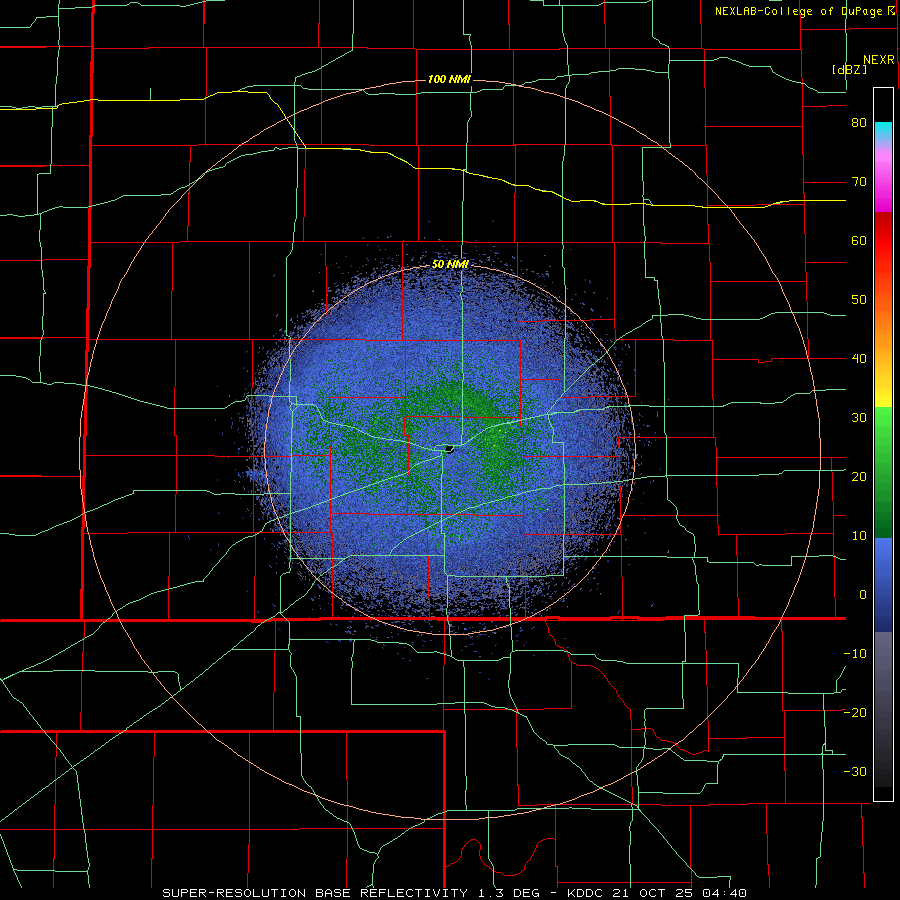This screenshot has width=900, height=900.
Task: Click the KDDC radar site marker at the ring center
Action: tap(449, 449)
